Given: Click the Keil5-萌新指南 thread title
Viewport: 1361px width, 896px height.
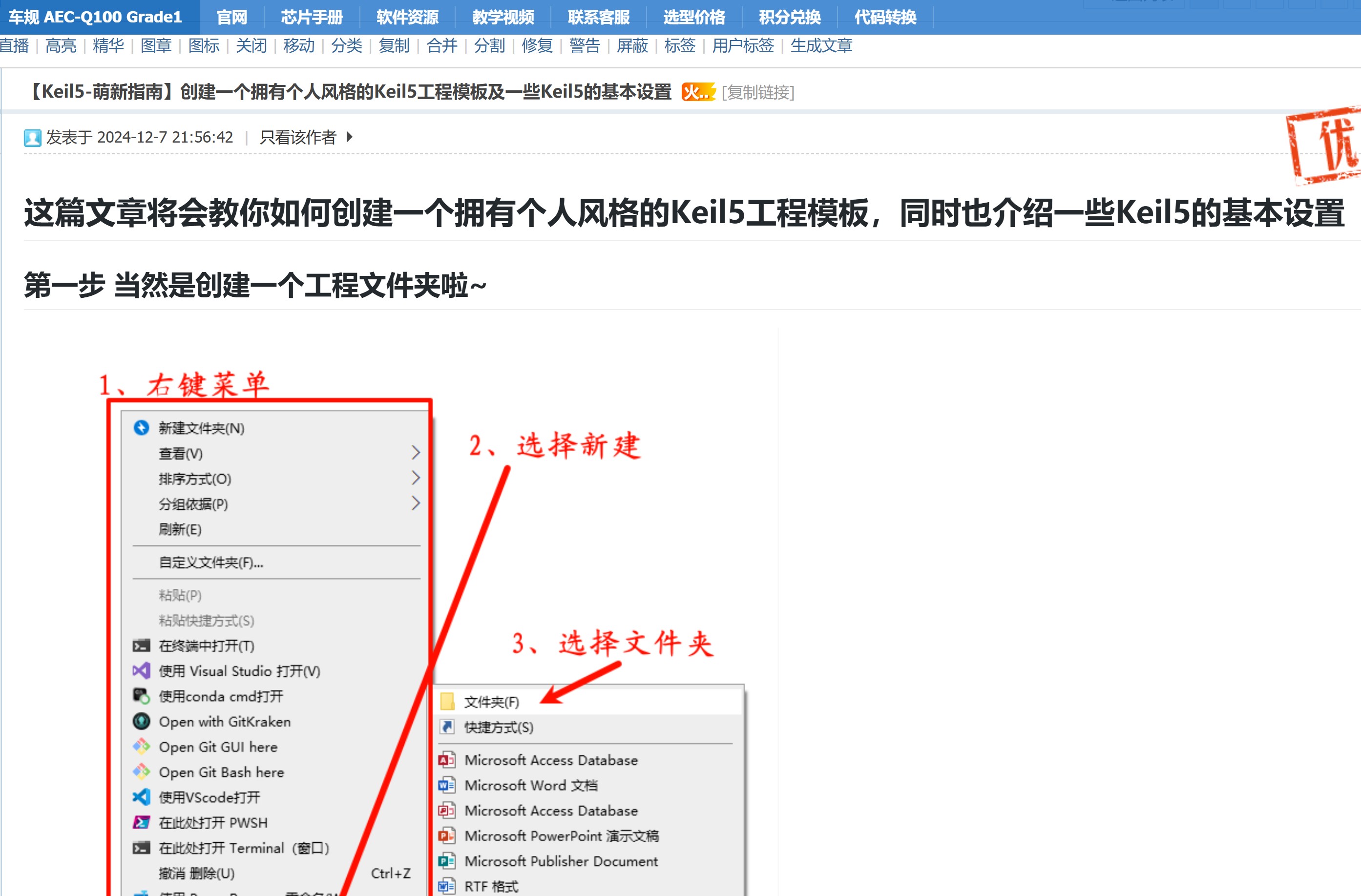Looking at the screenshot, I should pyautogui.click(x=348, y=91).
